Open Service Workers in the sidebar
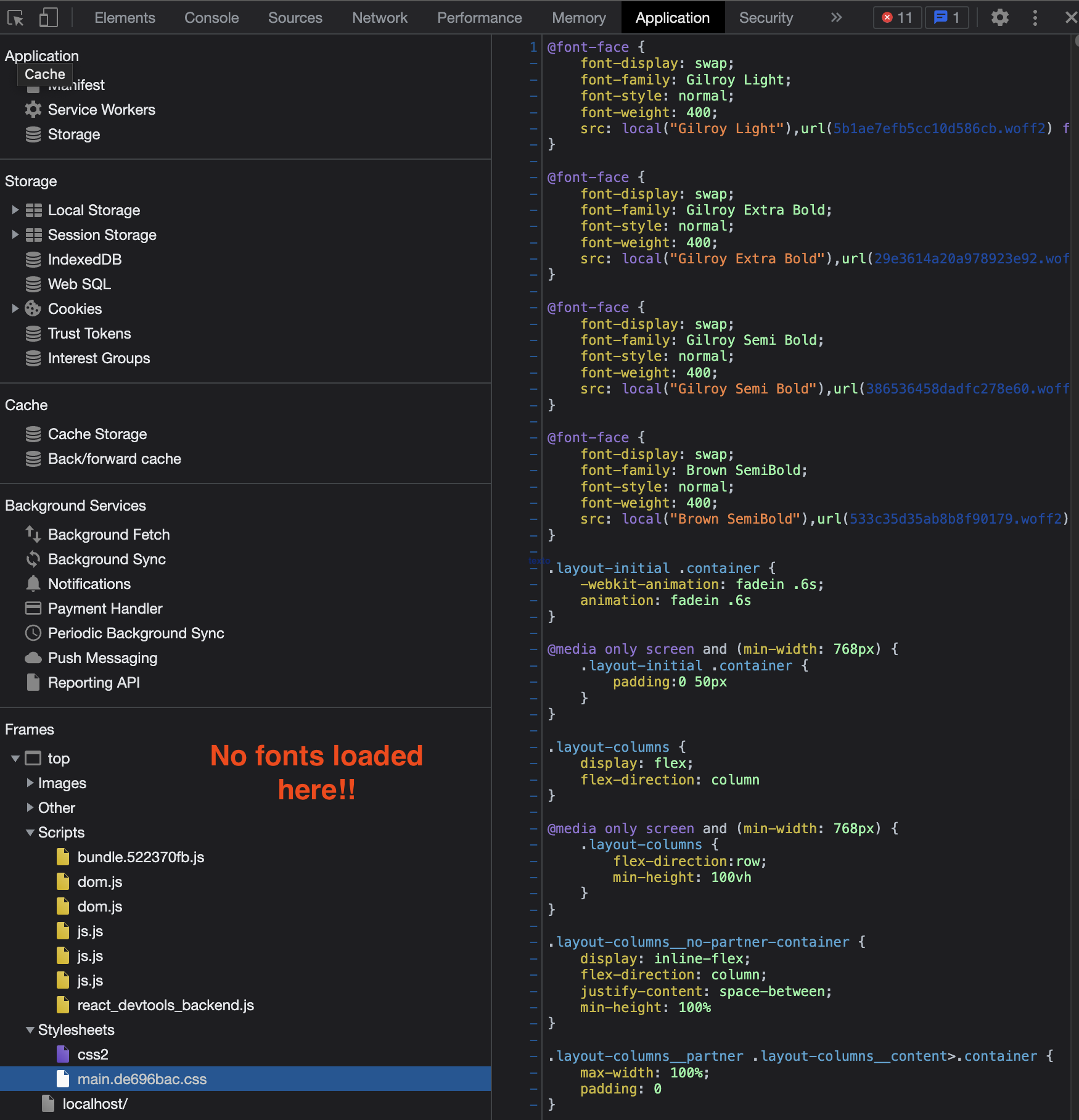 click(x=101, y=110)
